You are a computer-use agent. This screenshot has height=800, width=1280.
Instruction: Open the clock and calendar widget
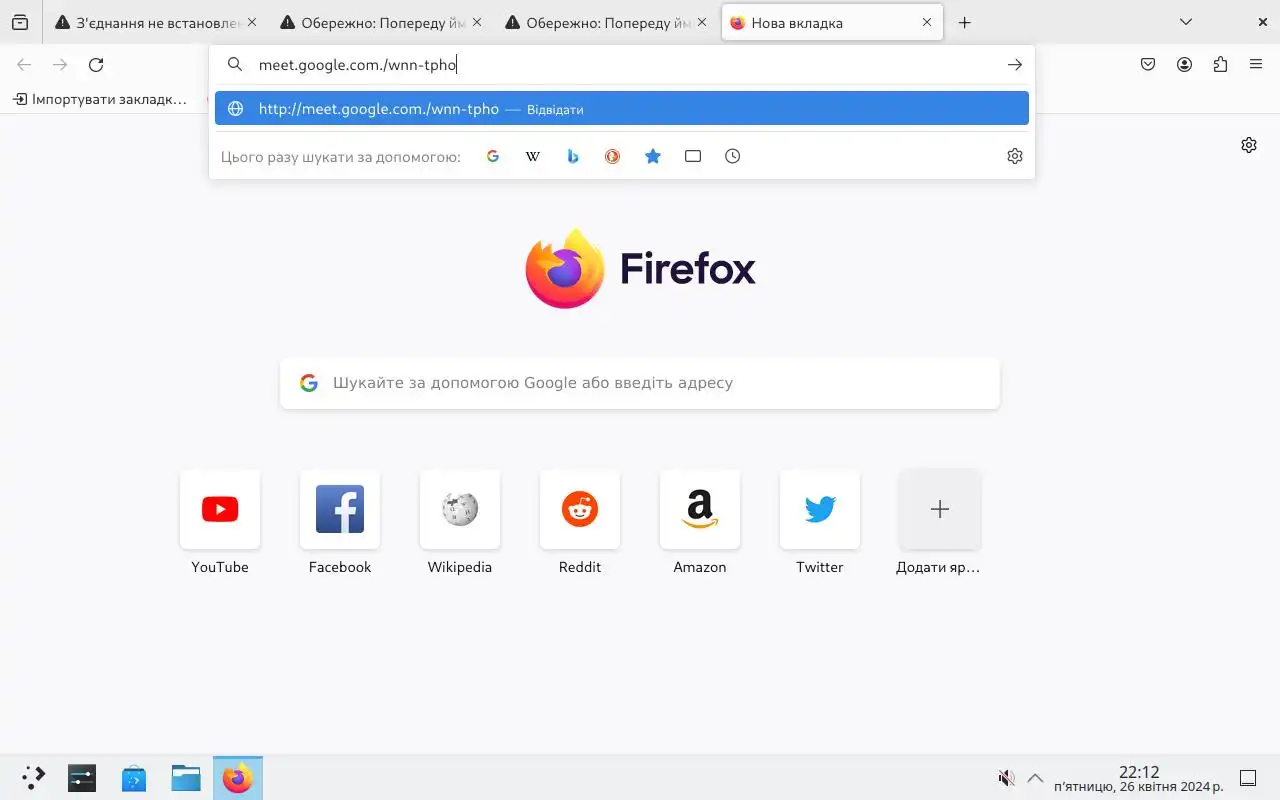pos(1138,778)
